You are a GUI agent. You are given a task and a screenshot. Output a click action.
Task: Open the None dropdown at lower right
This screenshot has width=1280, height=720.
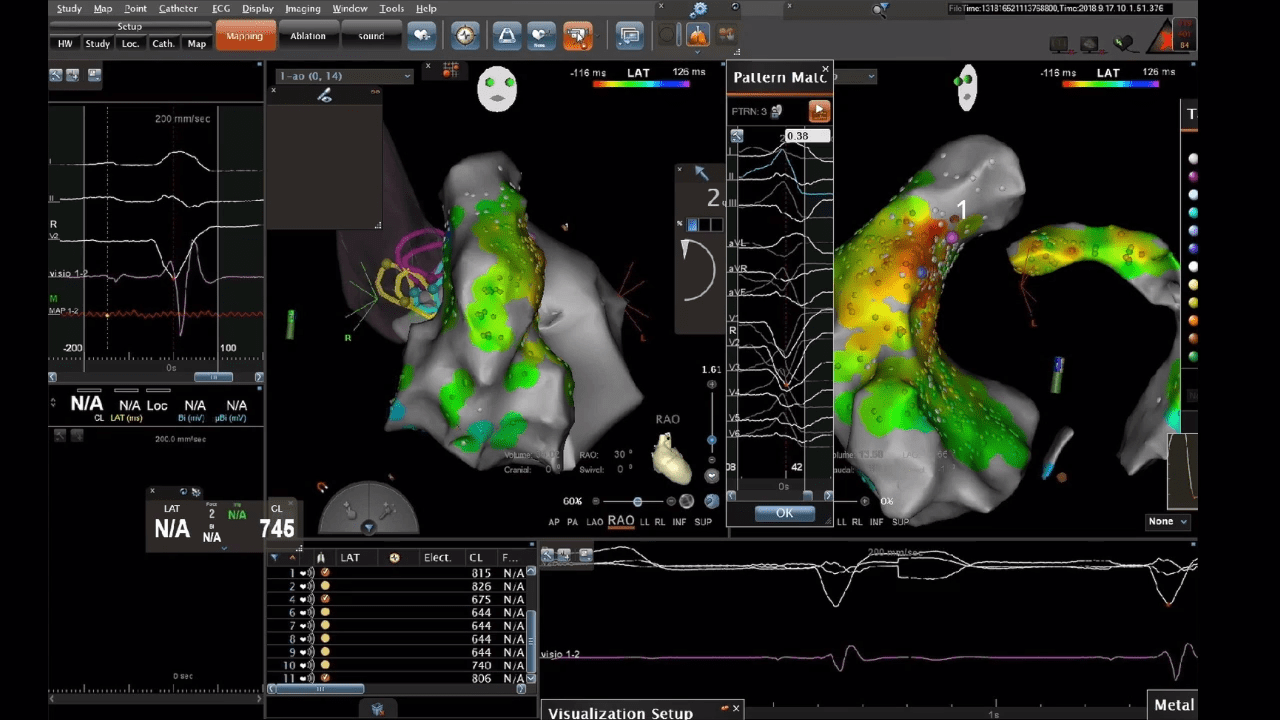1168,521
